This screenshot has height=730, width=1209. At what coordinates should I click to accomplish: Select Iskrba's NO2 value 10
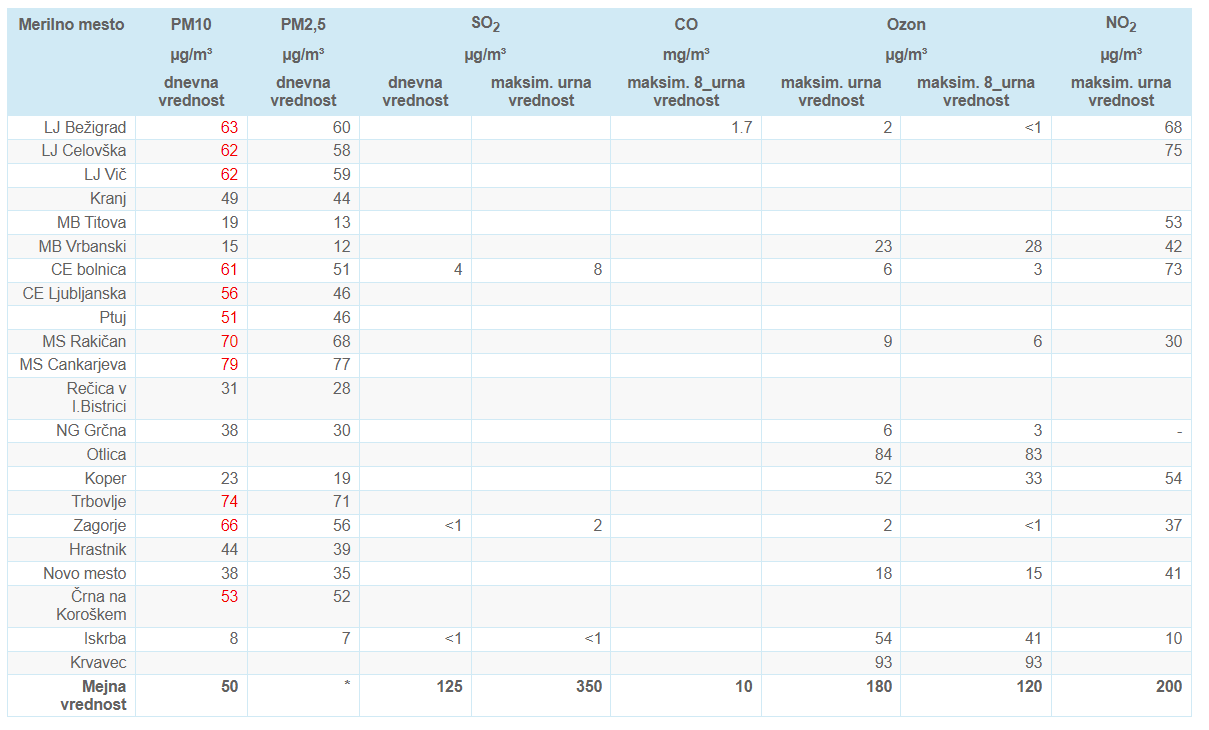(1172, 638)
